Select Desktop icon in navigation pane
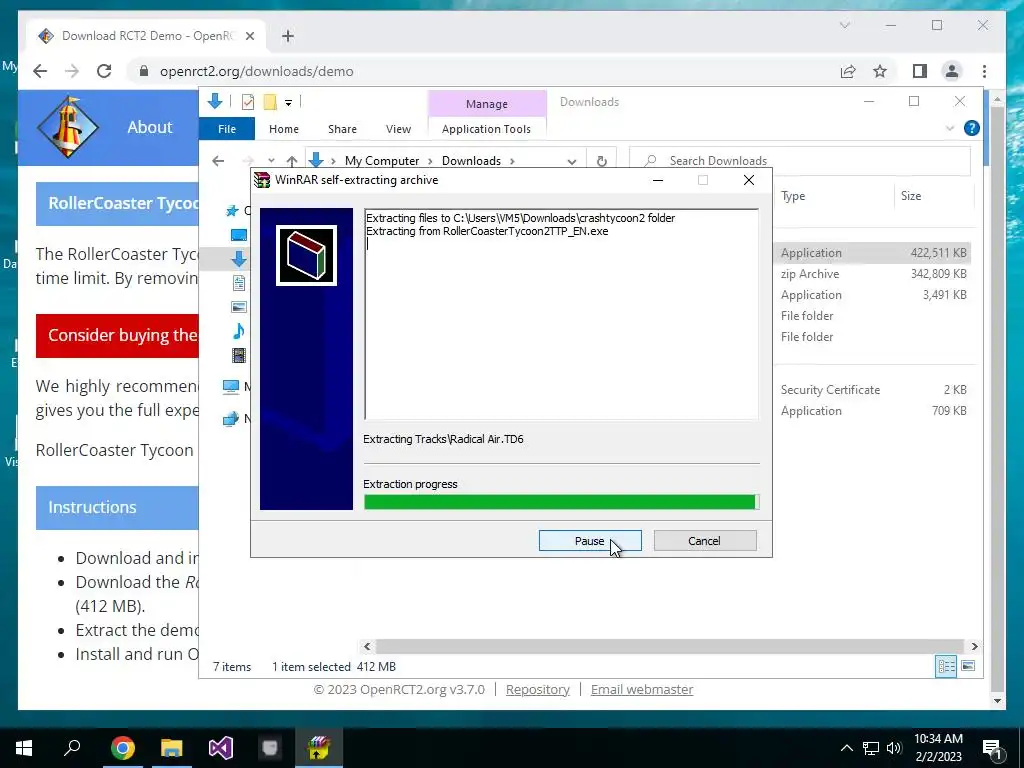This screenshot has height=768, width=1024. pos(239,234)
